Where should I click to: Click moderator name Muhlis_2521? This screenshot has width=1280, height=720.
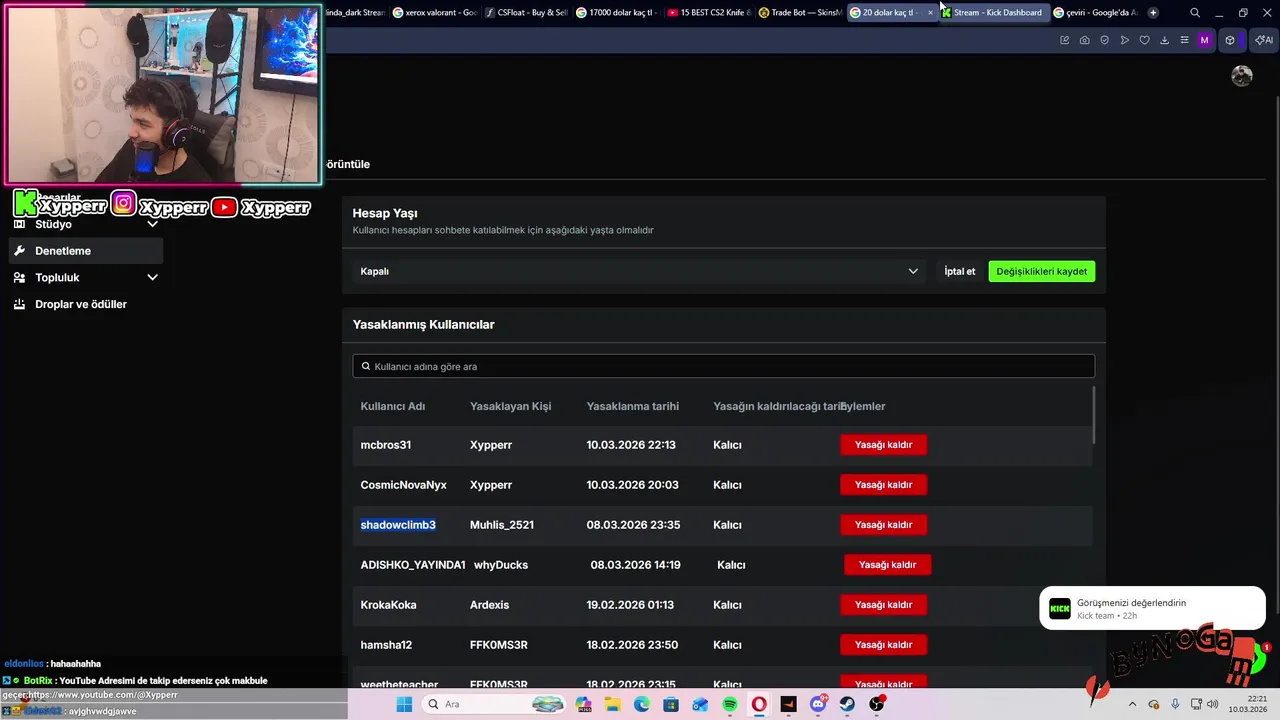[502, 525]
